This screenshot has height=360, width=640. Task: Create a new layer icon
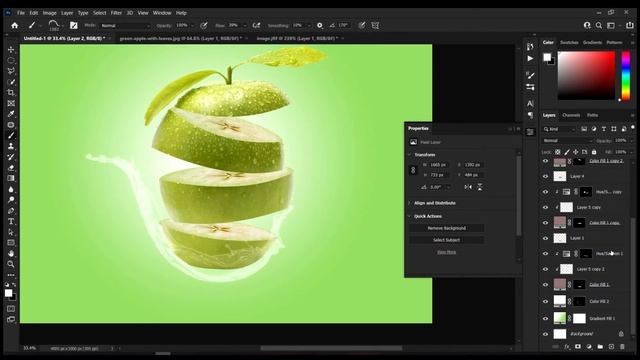[611, 347]
